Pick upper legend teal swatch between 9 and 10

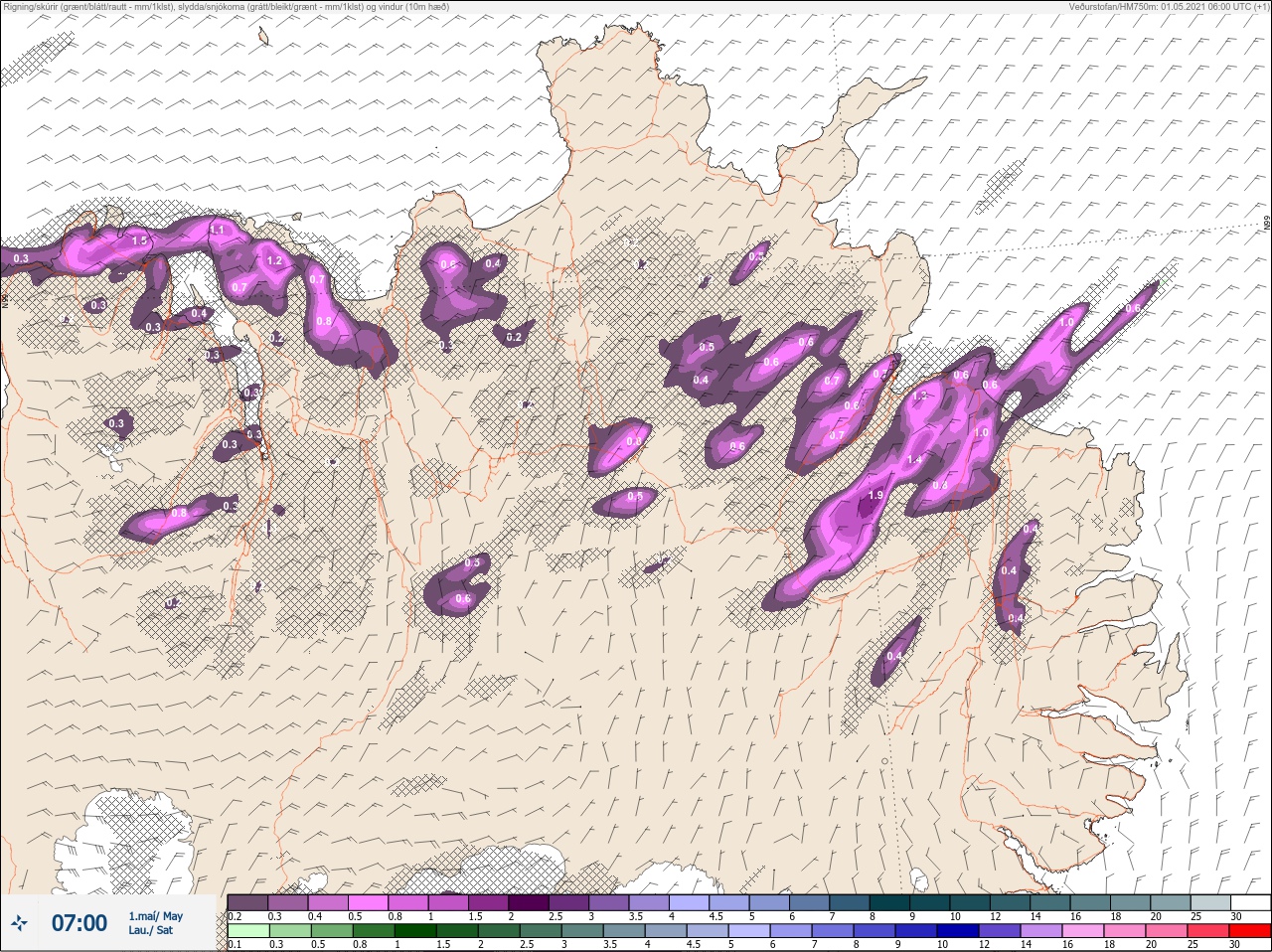pos(931,902)
